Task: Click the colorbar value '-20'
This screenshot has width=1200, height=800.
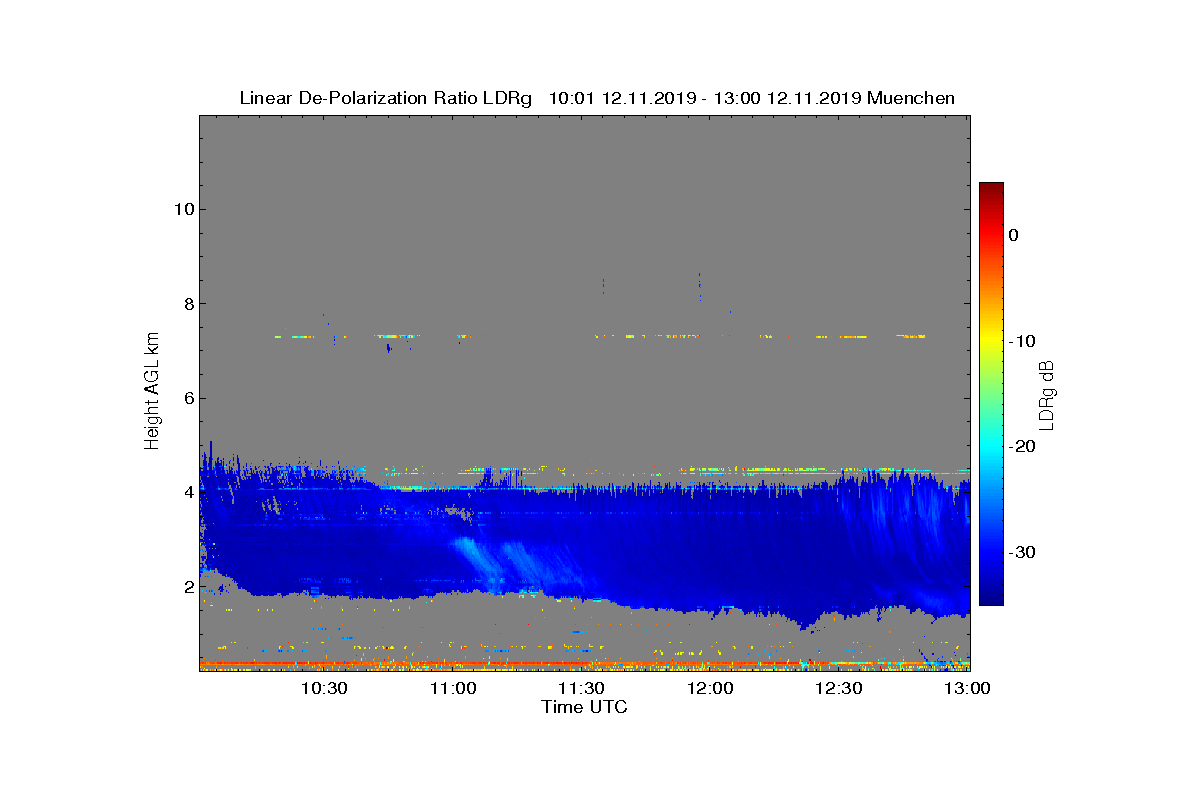Action: (1021, 447)
